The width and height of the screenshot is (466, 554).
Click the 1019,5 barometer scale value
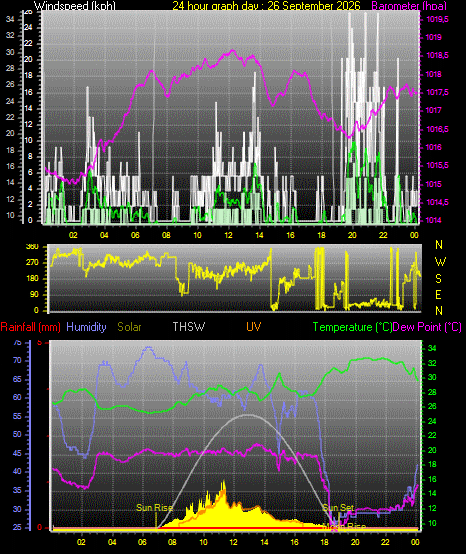tap(437, 19)
